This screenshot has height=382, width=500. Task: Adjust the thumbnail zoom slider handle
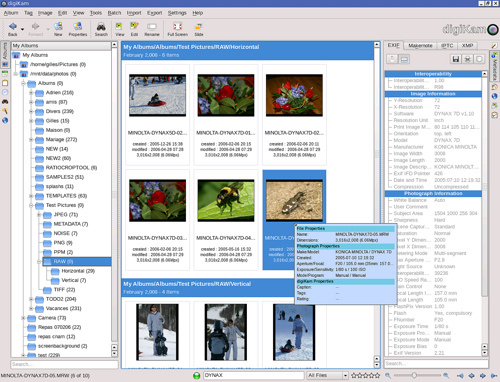414,375
